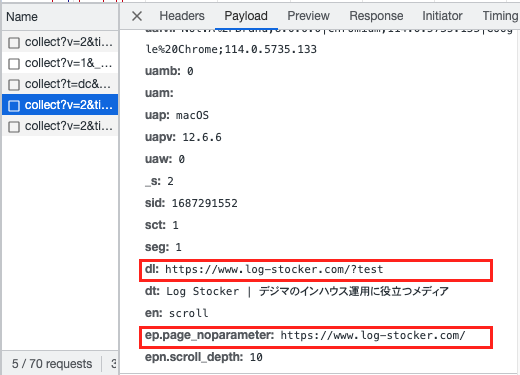
Task: Click the 'uaw: 0' payload row
Action: tap(165, 159)
